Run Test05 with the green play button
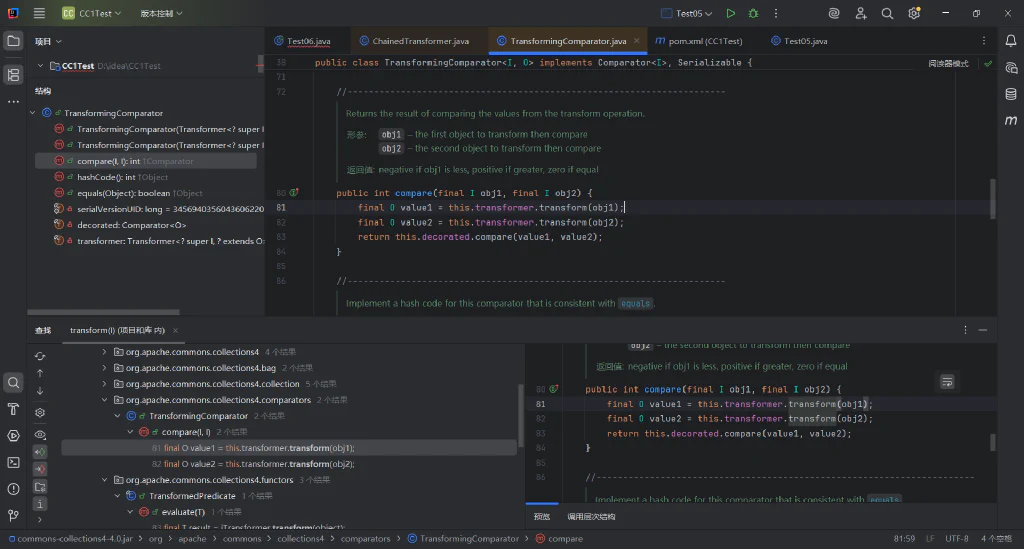Image resolution: width=1024 pixels, height=549 pixels. coord(731,13)
